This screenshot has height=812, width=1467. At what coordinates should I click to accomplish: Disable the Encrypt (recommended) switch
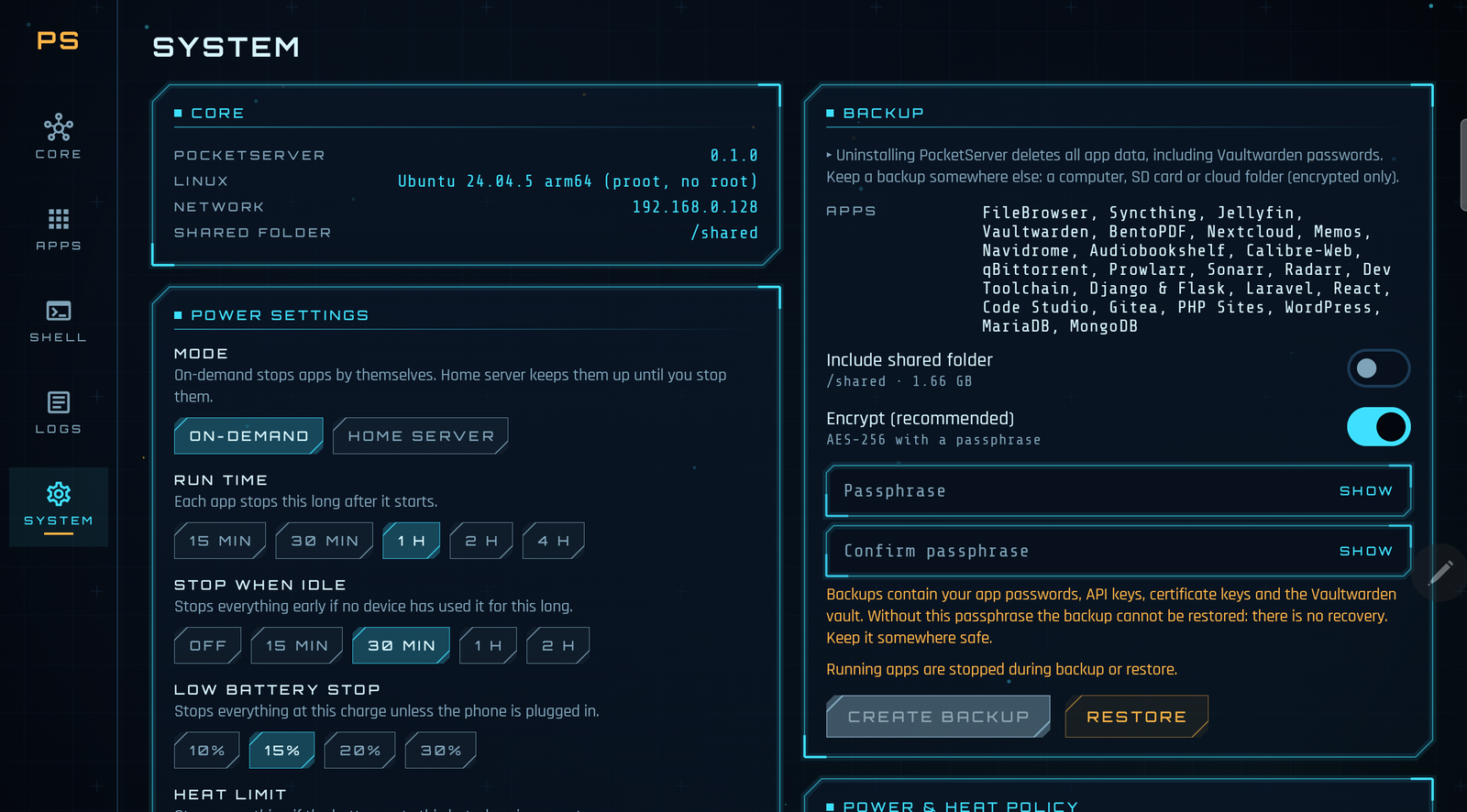(1378, 427)
